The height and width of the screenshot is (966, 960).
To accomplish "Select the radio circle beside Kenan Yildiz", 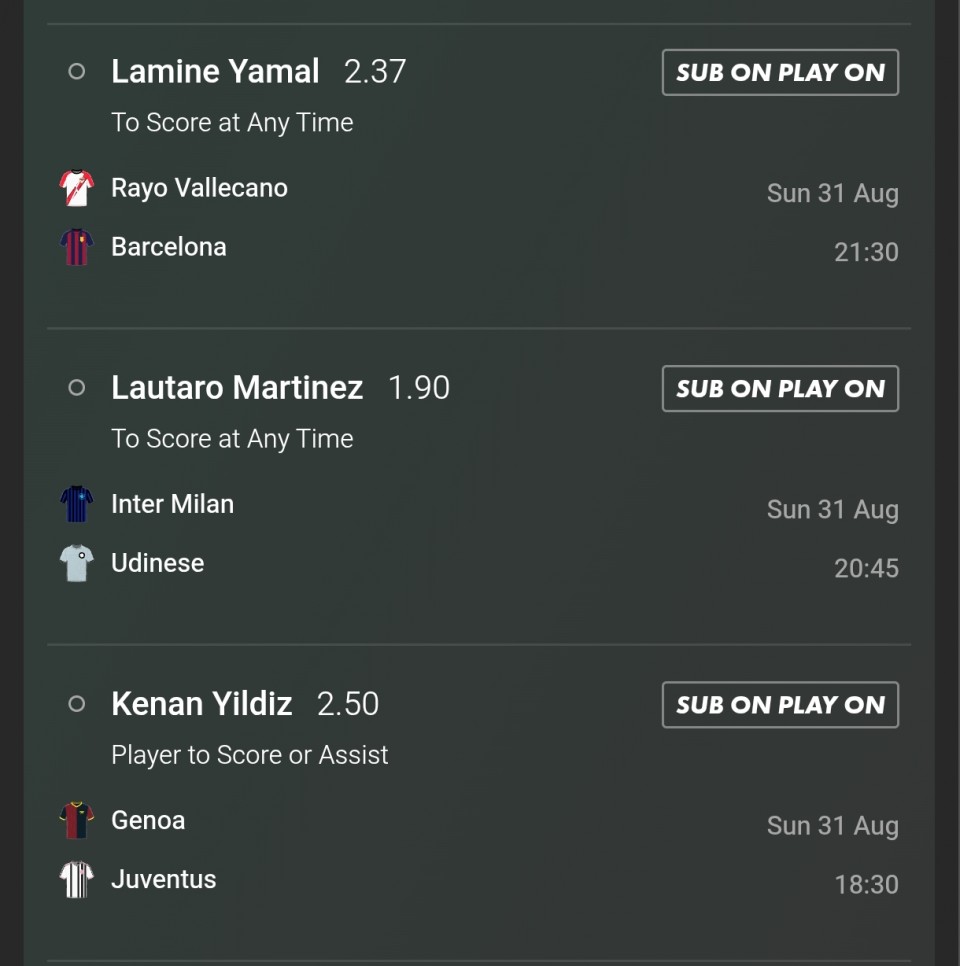I will coord(76,704).
